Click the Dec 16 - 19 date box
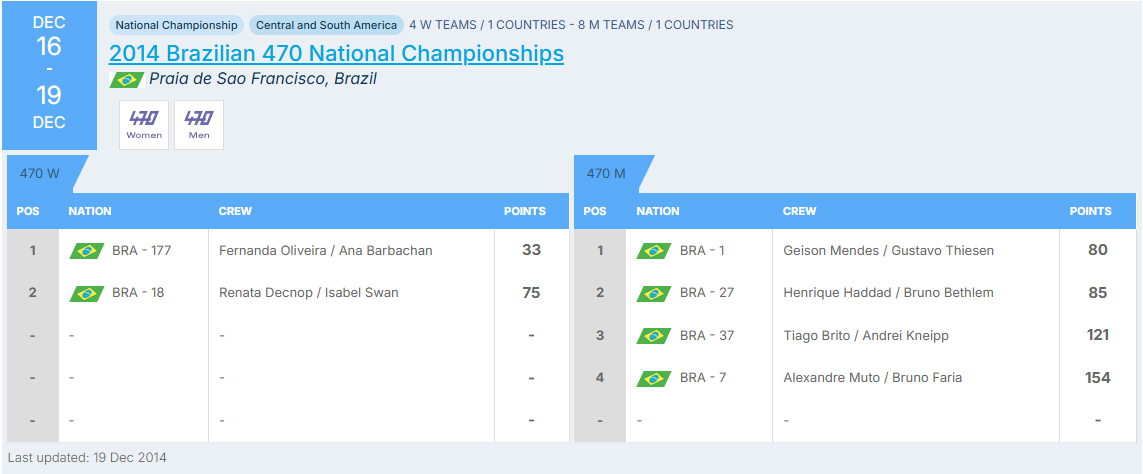The image size is (1143, 474). pos(50,75)
